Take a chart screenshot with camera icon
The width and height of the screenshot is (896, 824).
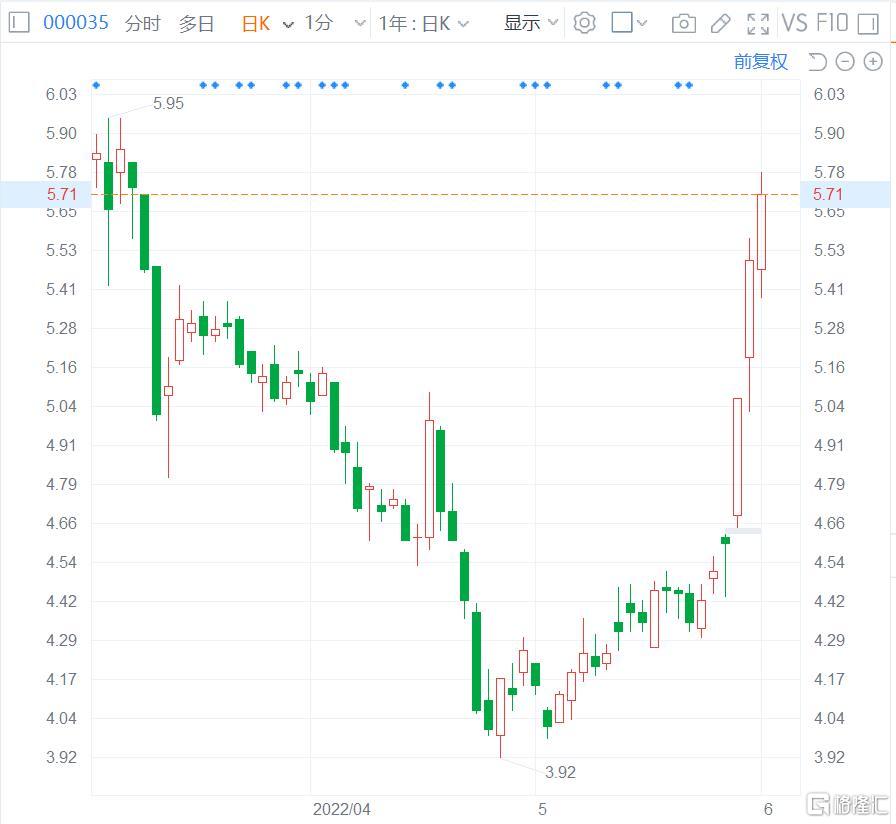point(683,23)
